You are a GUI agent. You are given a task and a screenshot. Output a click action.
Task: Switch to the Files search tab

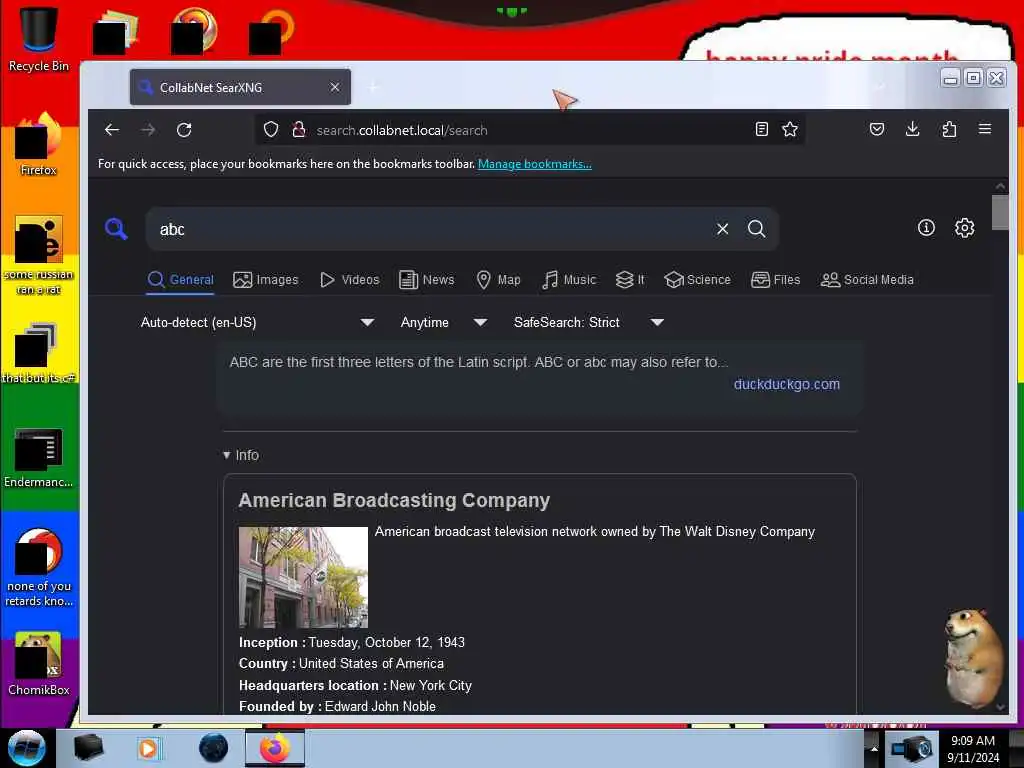775,280
